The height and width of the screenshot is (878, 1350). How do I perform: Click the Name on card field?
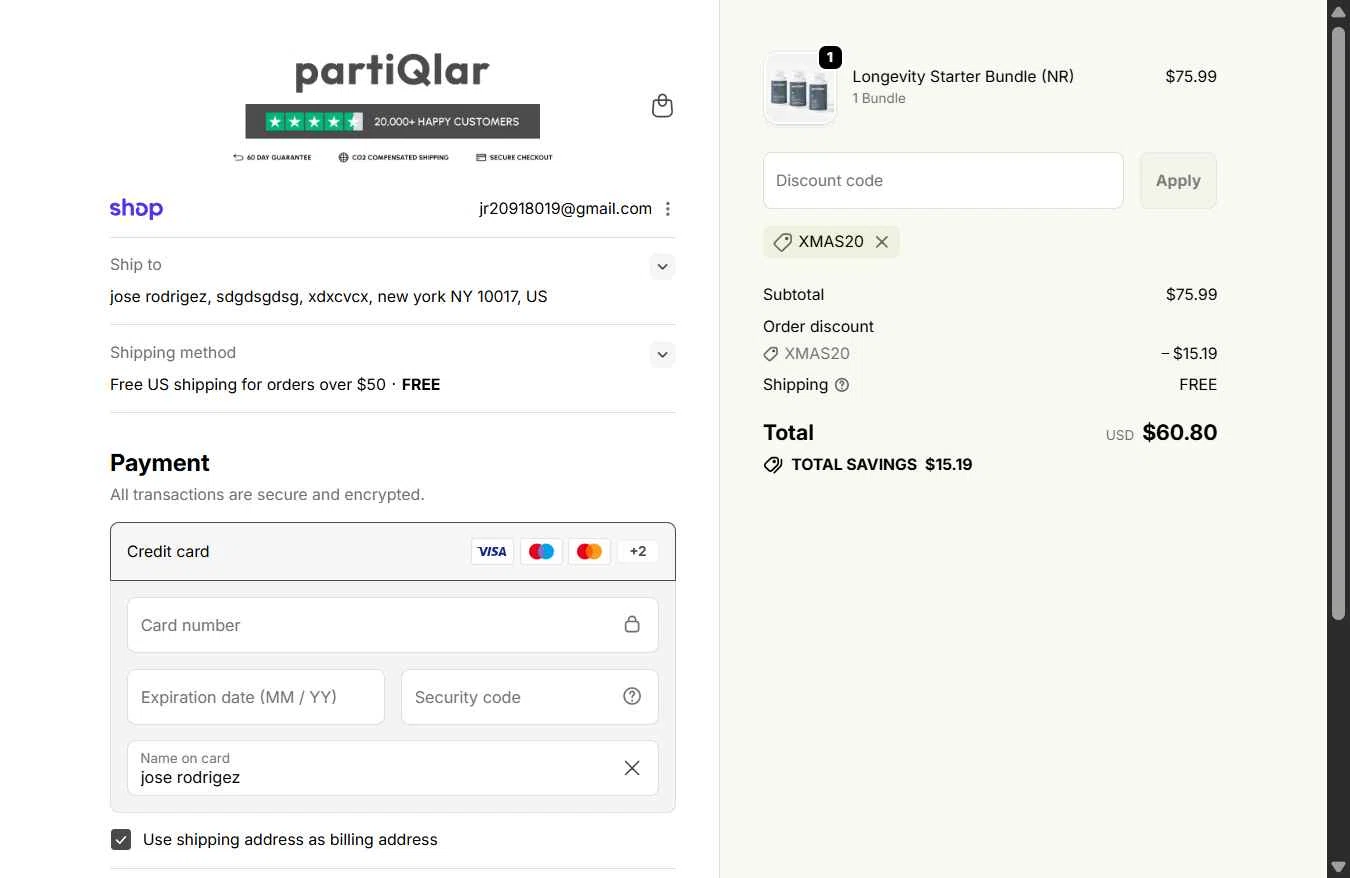click(393, 768)
